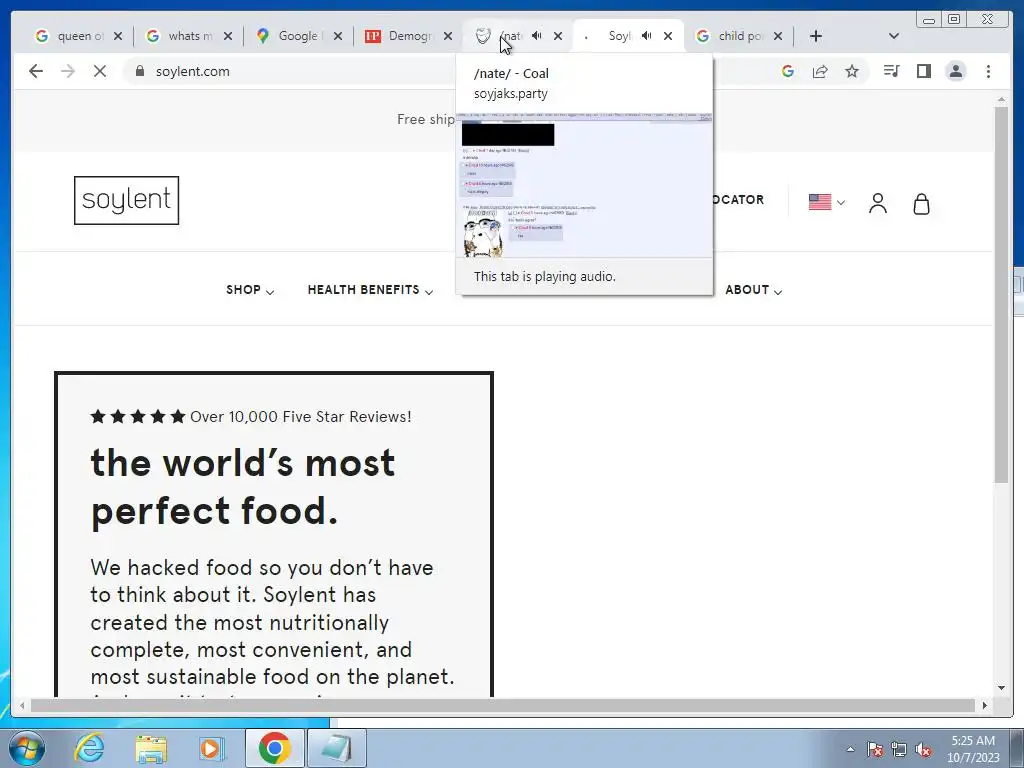Go back to the previous page
The height and width of the screenshot is (768, 1024).
click(x=36, y=71)
